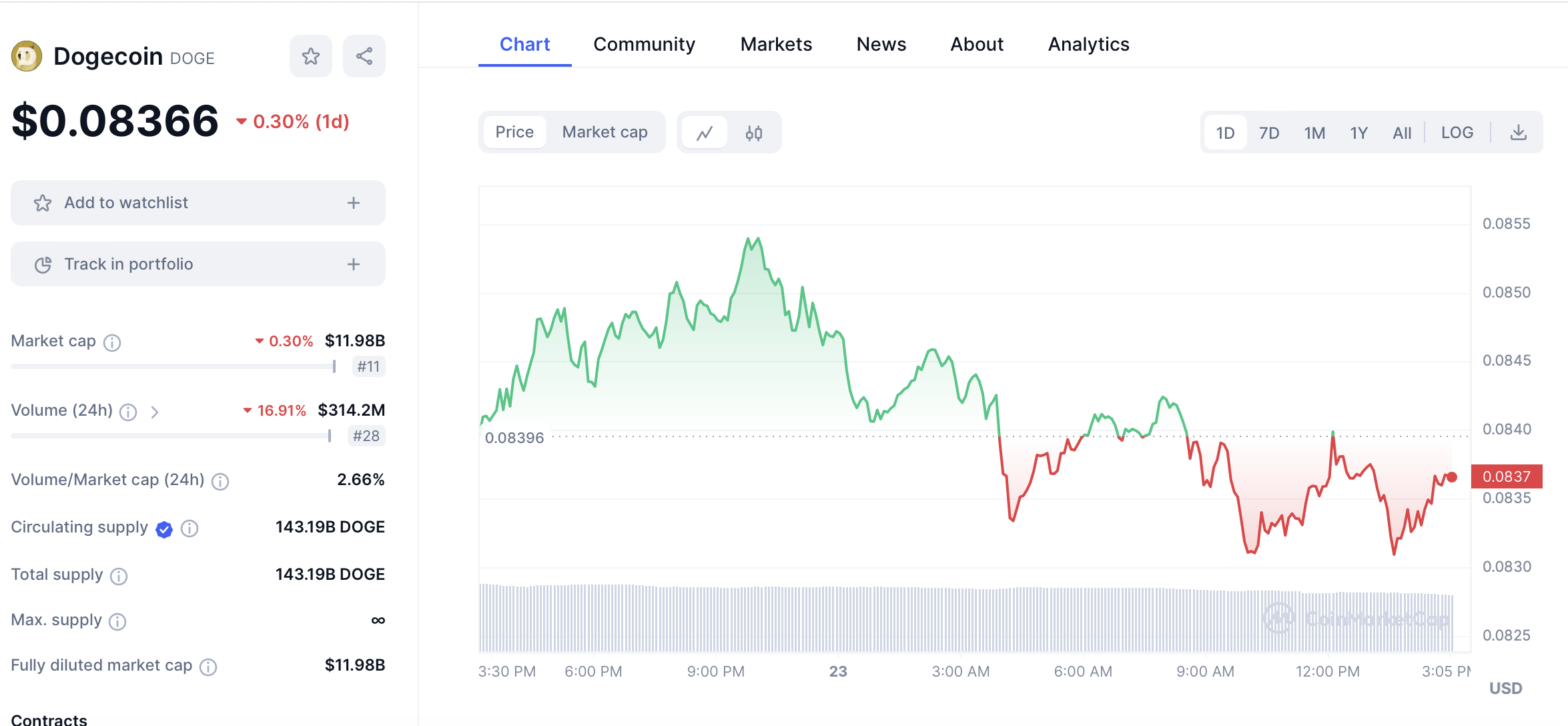
Task: Open the Analytics tab
Action: (1088, 44)
